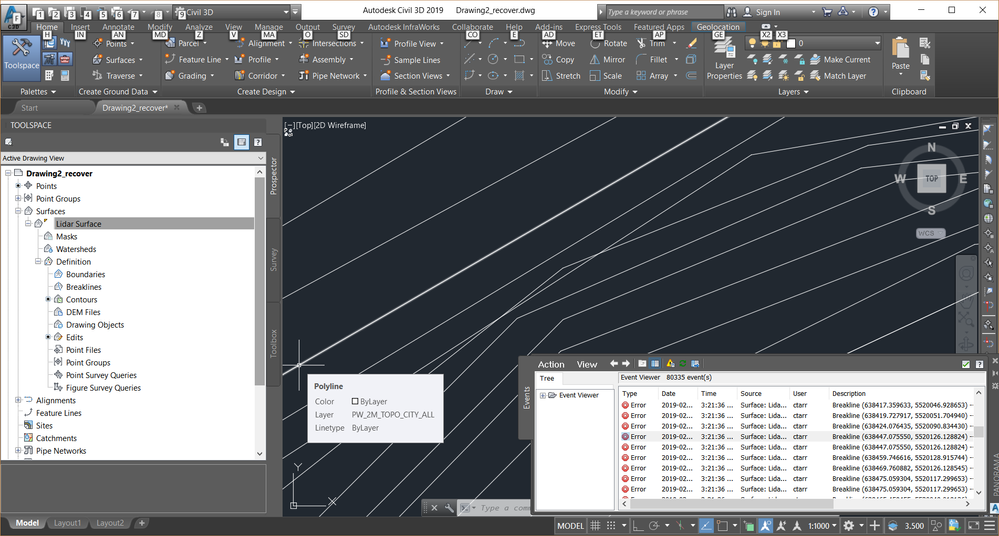This screenshot has height=536, width=999.
Task: Select the Breaklines tree item
Action: click(83, 287)
